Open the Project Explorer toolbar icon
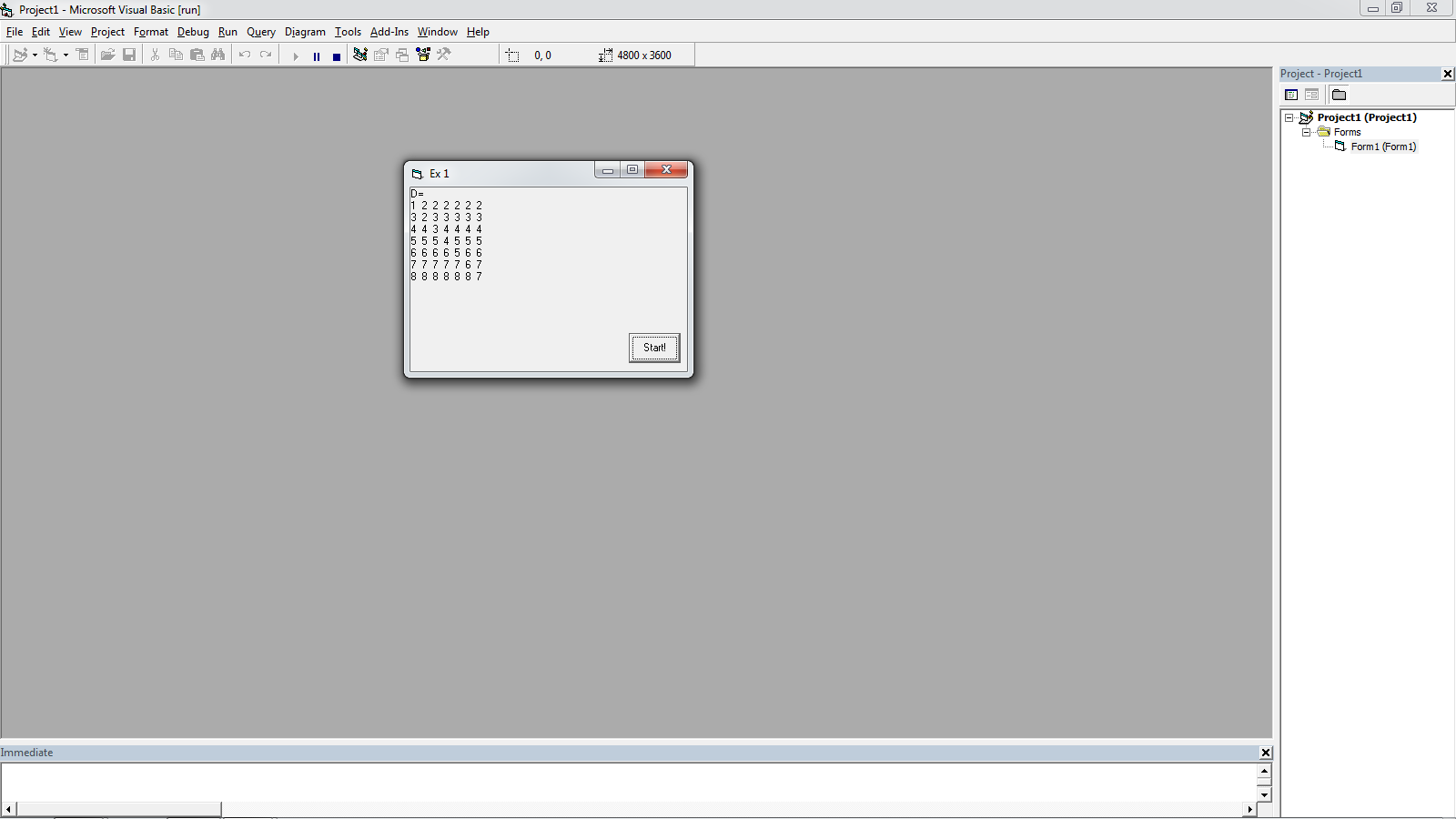1456x819 pixels. pos(360,56)
